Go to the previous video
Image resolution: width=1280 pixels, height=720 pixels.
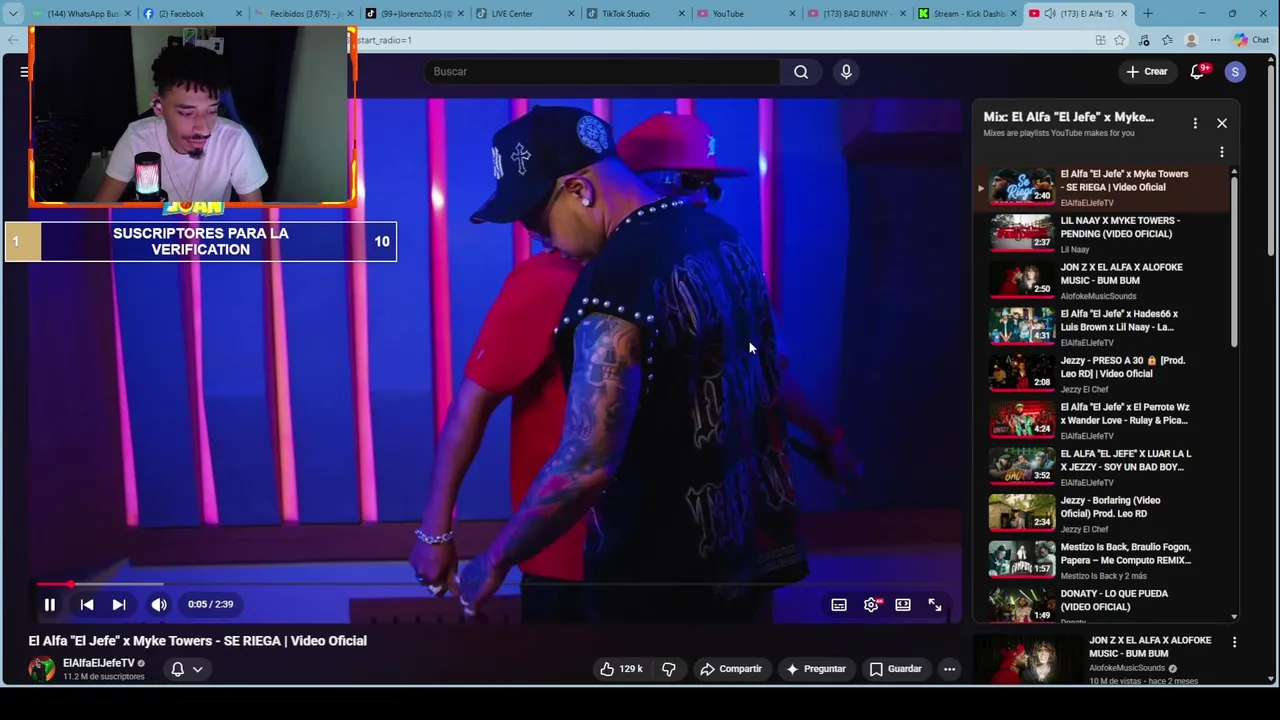point(87,604)
